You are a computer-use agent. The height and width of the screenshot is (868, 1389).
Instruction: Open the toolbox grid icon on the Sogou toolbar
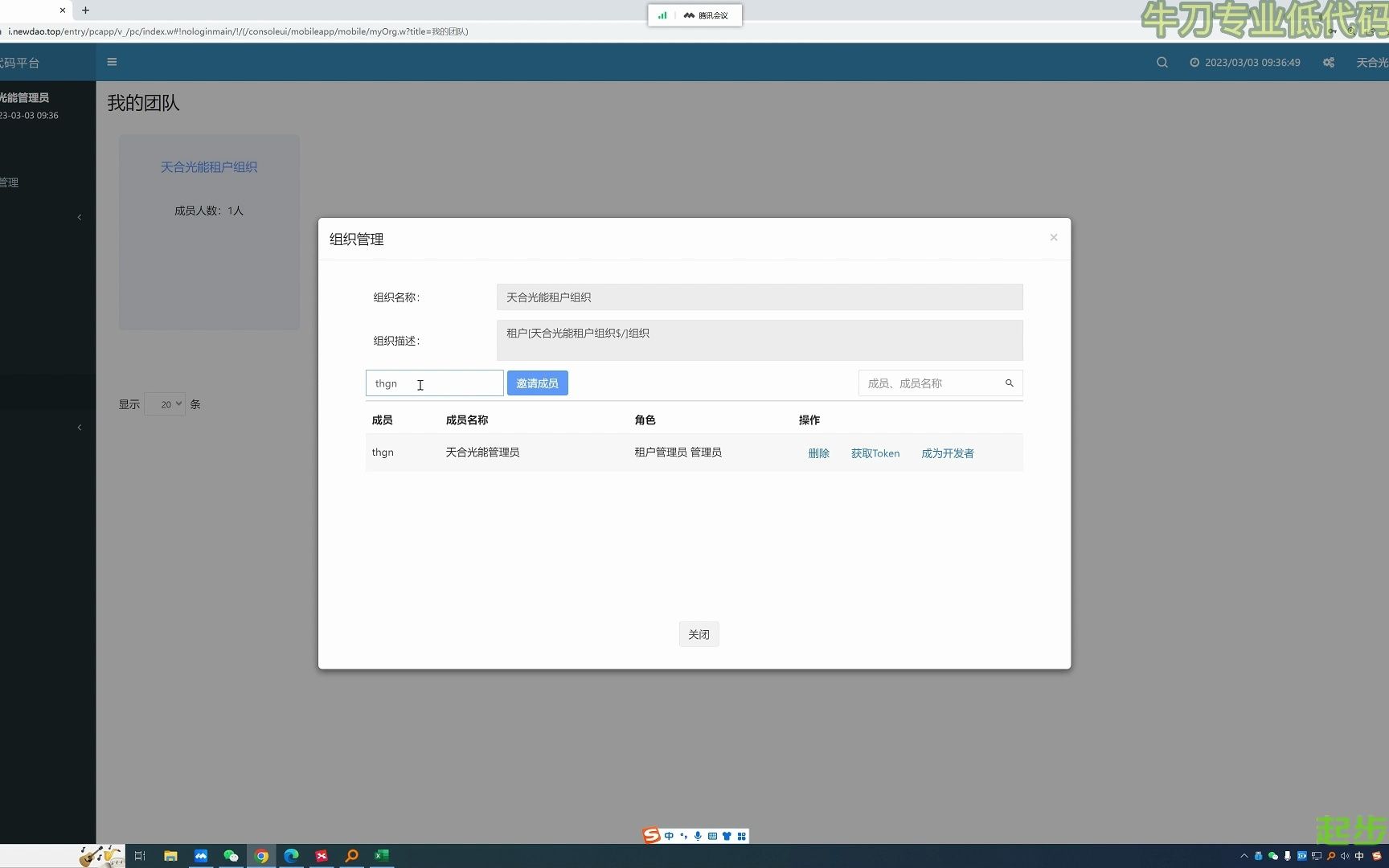tap(741, 836)
